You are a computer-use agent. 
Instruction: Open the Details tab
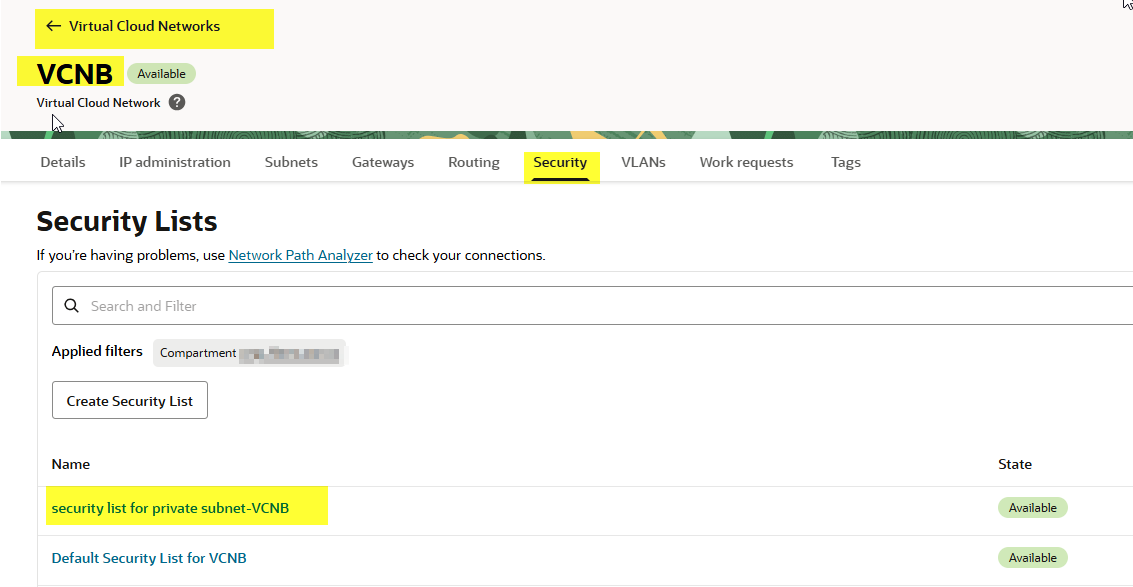(x=63, y=162)
